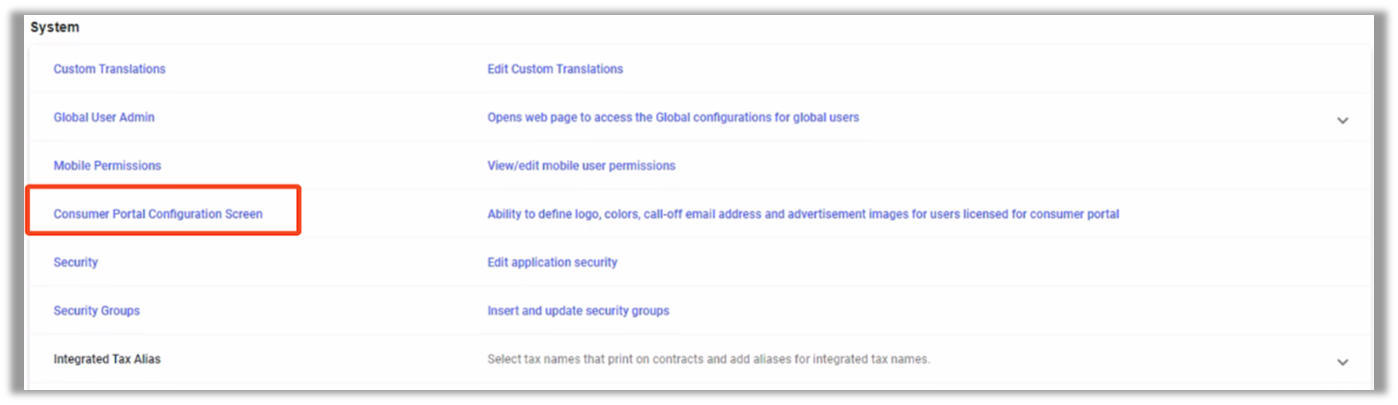The height and width of the screenshot is (405, 1398).
Task: Expand the Global User Admin row chevron
Action: tap(1342, 120)
